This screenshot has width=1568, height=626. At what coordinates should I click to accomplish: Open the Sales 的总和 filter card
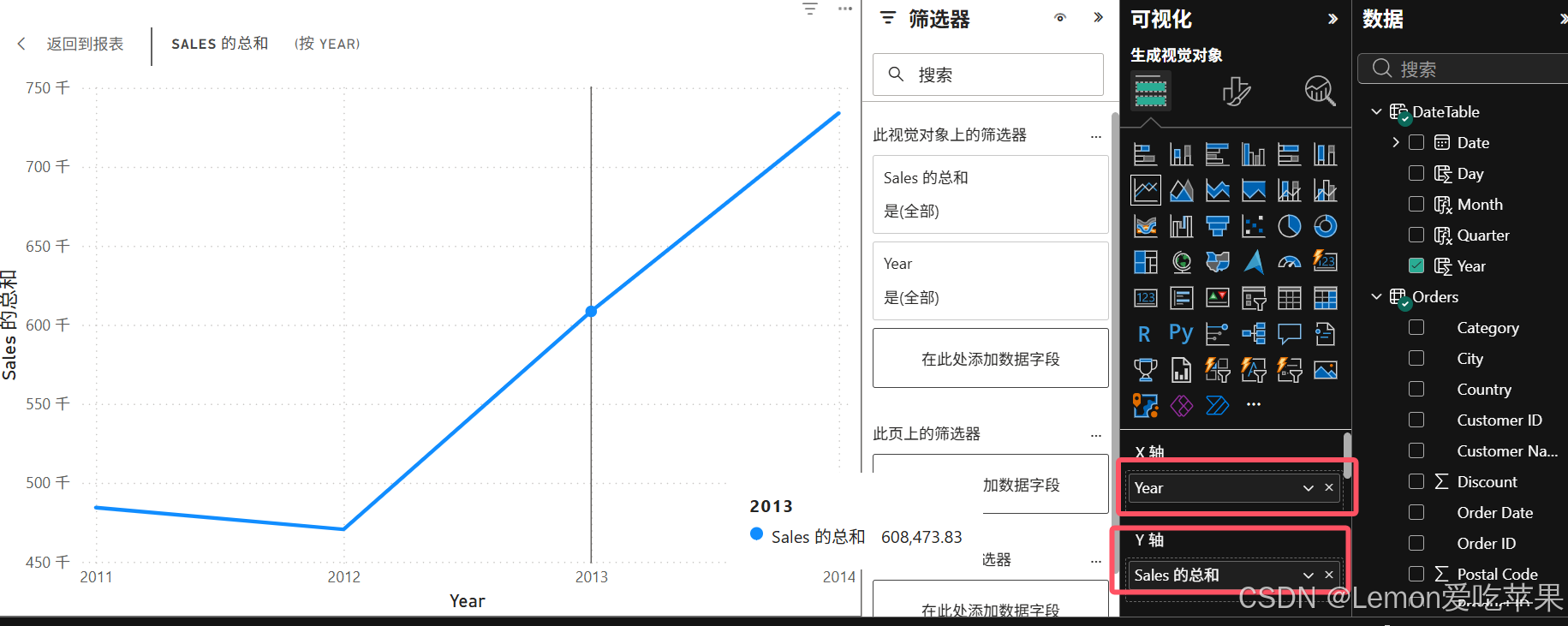point(990,194)
